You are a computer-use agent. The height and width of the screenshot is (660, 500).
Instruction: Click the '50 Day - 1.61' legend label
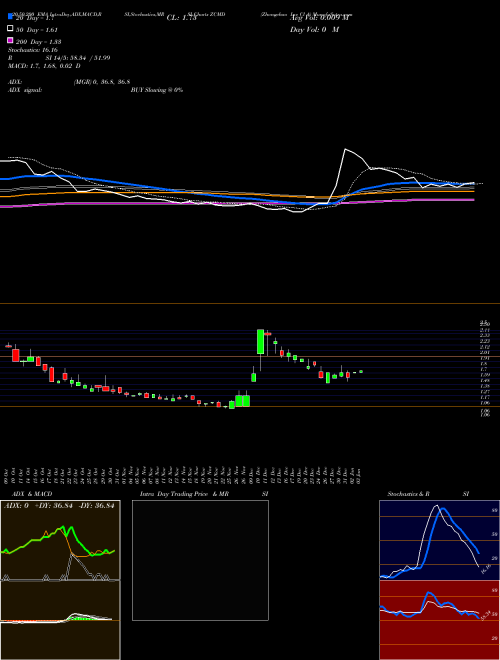(37, 29)
